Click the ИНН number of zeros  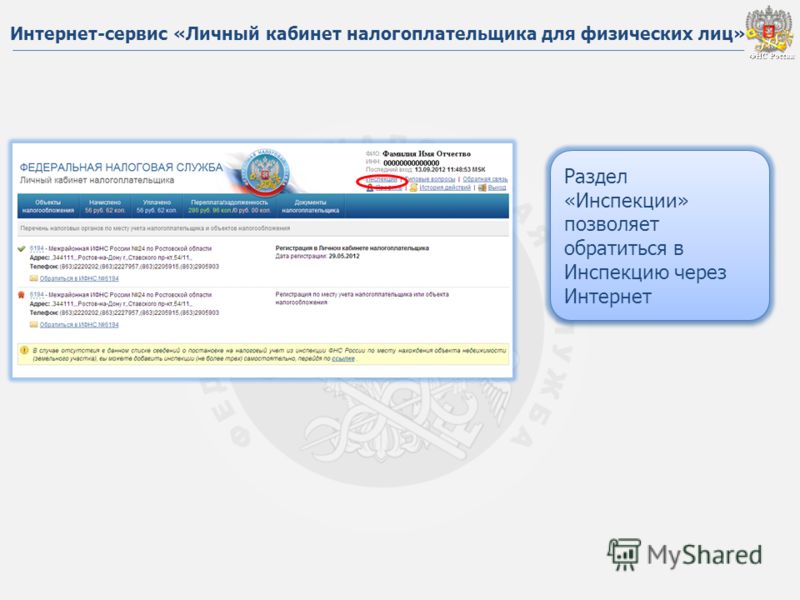(411, 163)
